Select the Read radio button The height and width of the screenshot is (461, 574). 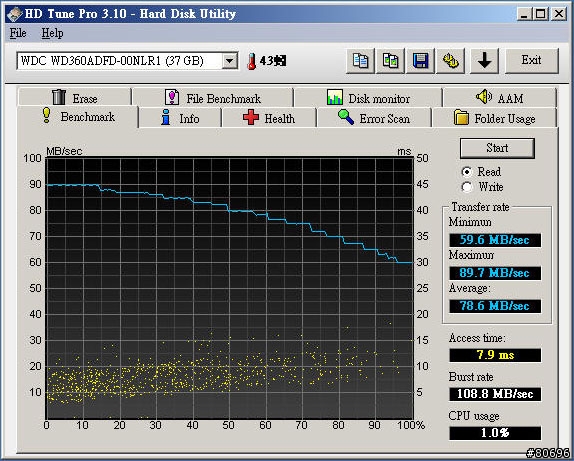coord(467,172)
